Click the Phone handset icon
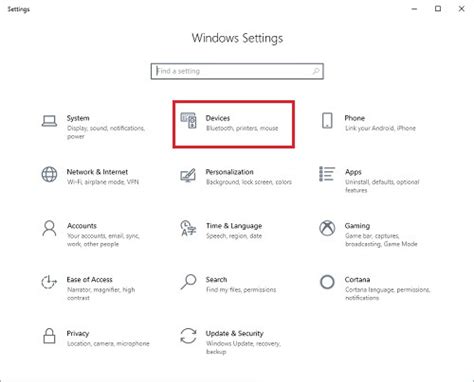The image size is (474, 382). click(327, 120)
